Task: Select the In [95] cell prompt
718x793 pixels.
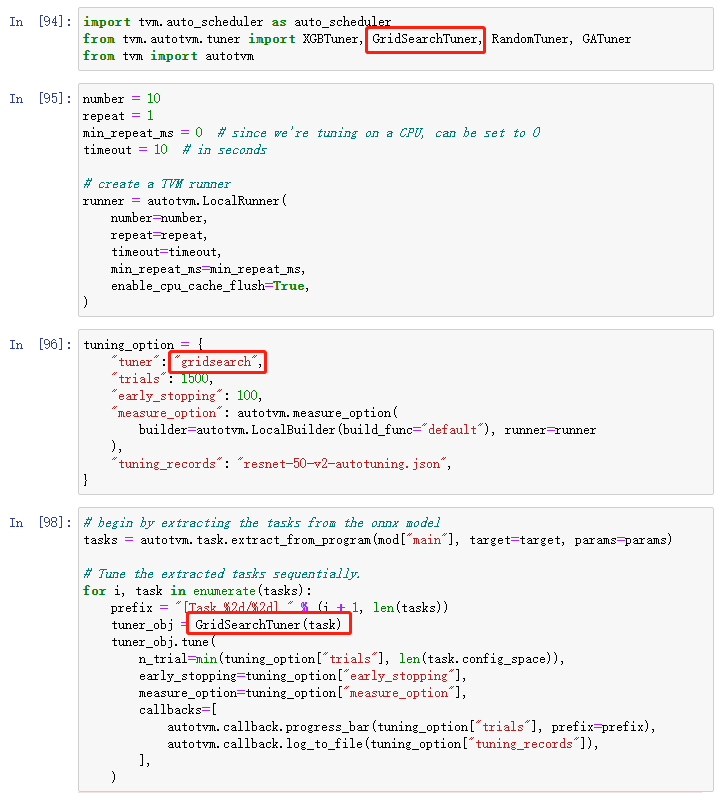Action: [x=40, y=98]
